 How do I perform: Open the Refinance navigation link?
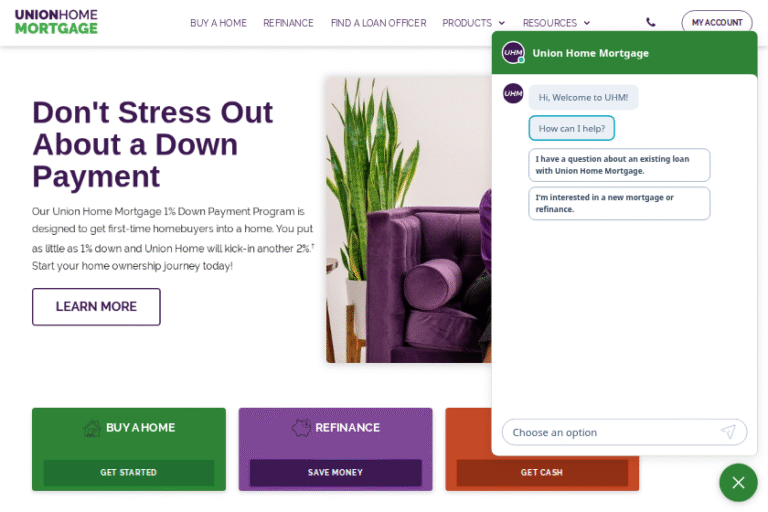(288, 23)
